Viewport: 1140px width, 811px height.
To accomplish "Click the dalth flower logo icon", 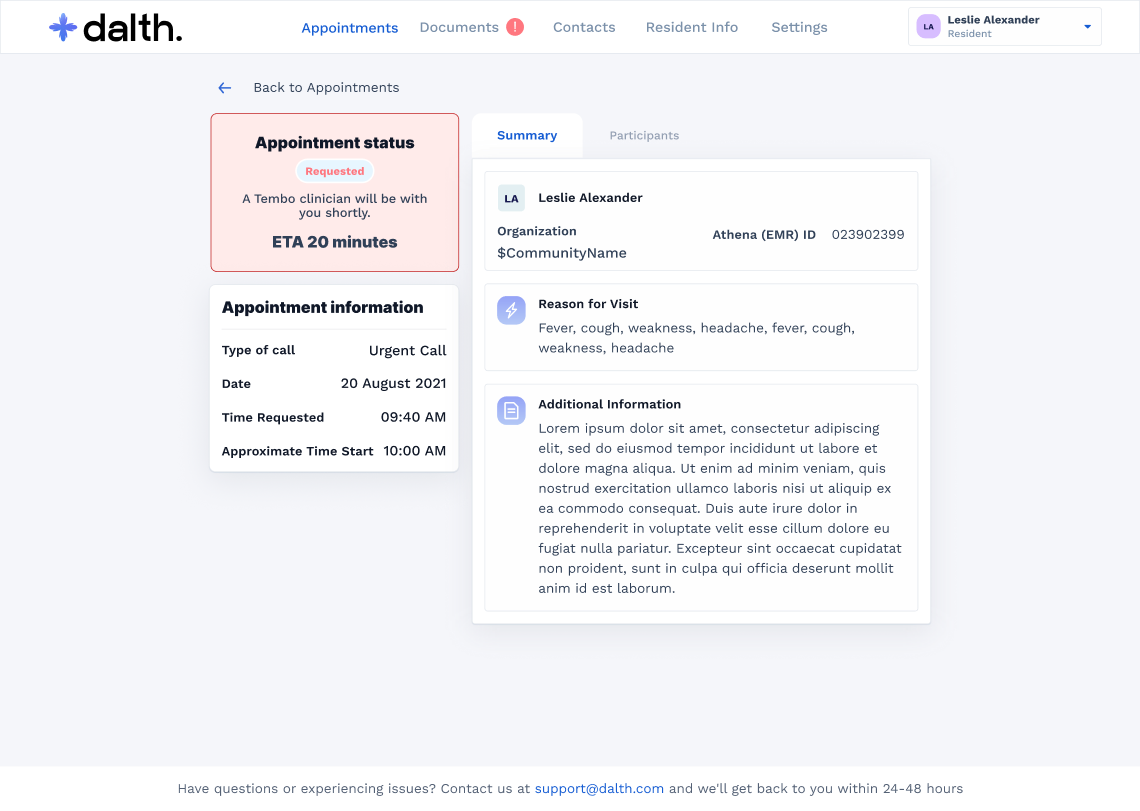I will click(x=63, y=28).
